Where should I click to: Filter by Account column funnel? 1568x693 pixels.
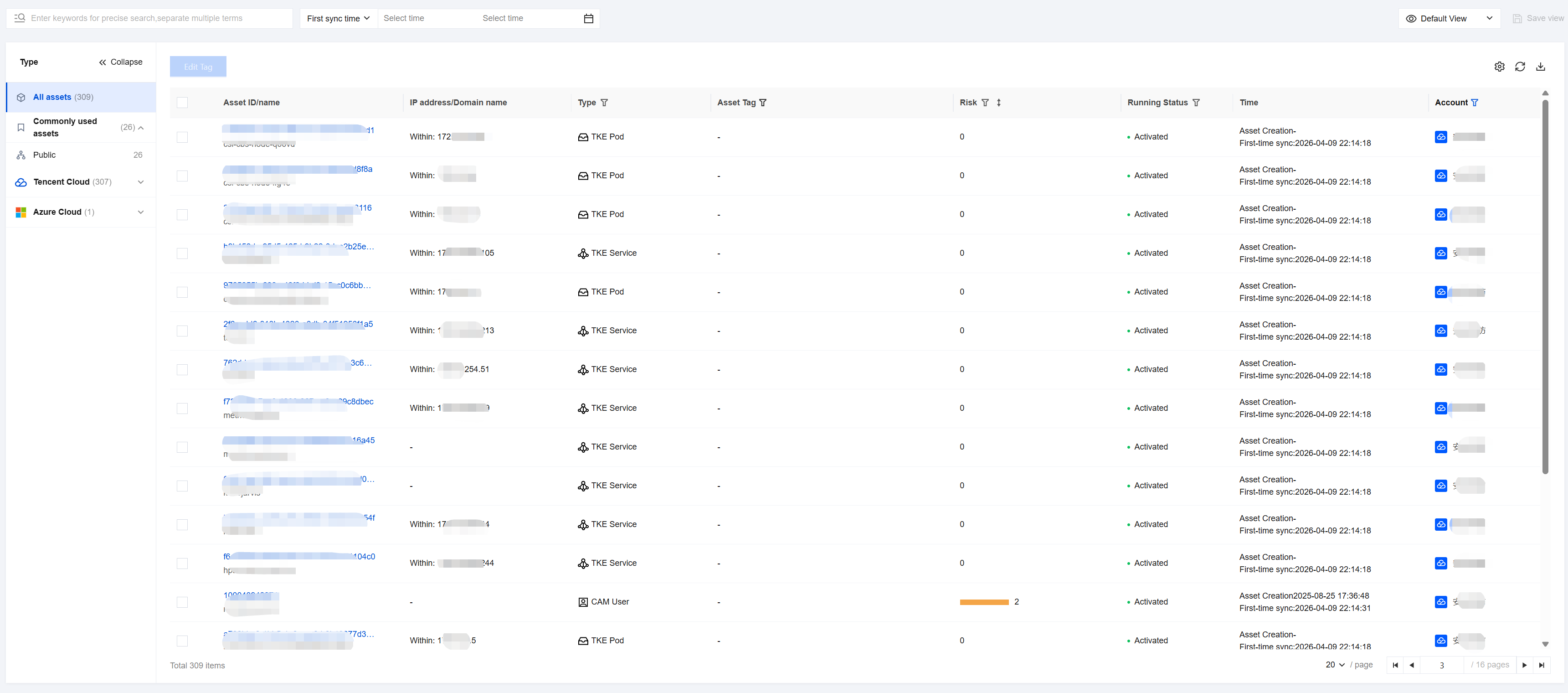[x=1474, y=103]
